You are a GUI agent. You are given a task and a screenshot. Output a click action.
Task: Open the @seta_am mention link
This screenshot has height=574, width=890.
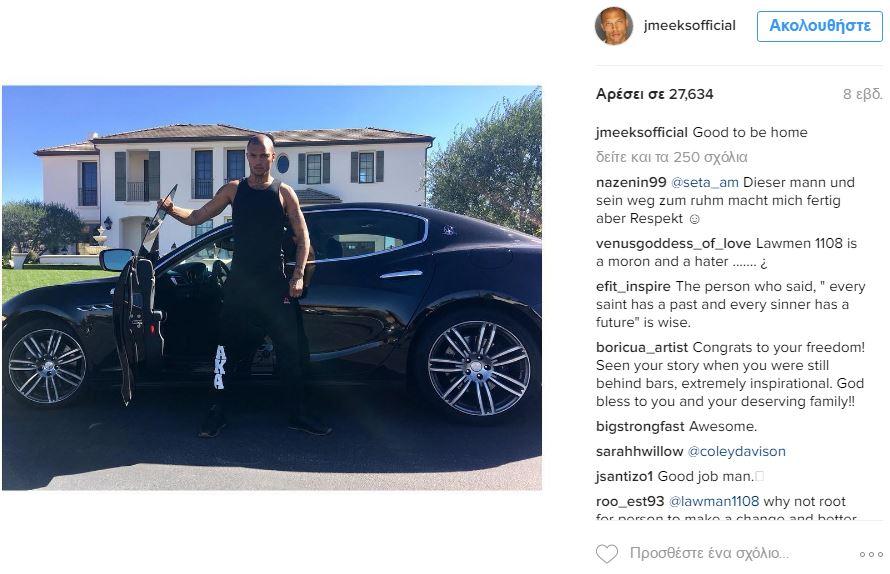click(704, 183)
